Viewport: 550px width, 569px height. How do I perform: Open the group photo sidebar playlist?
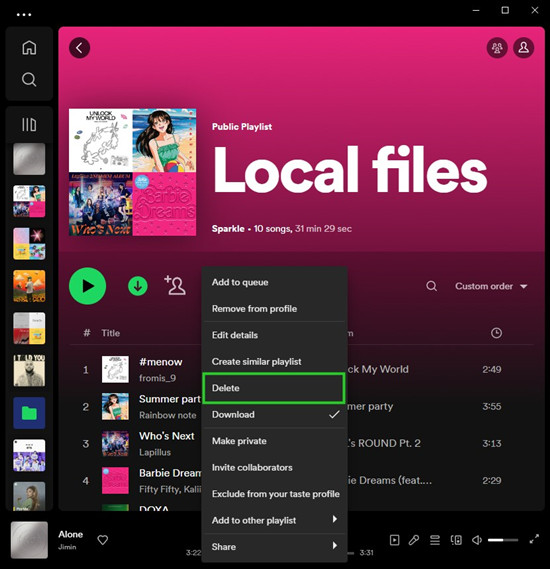[29, 455]
